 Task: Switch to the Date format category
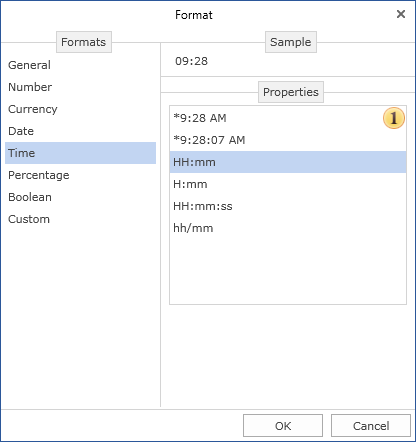click(x=80, y=131)
